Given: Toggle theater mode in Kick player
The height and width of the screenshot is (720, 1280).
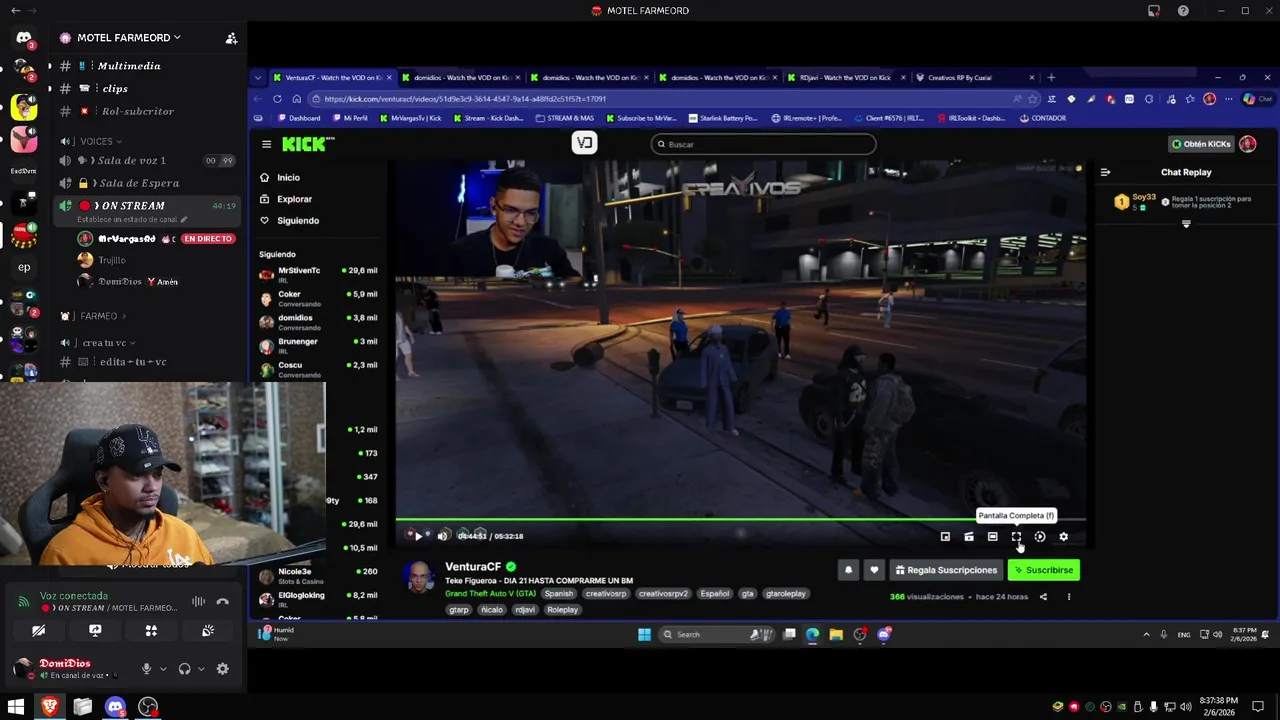Looking at the screenshot, I should (x=992, y=537).
